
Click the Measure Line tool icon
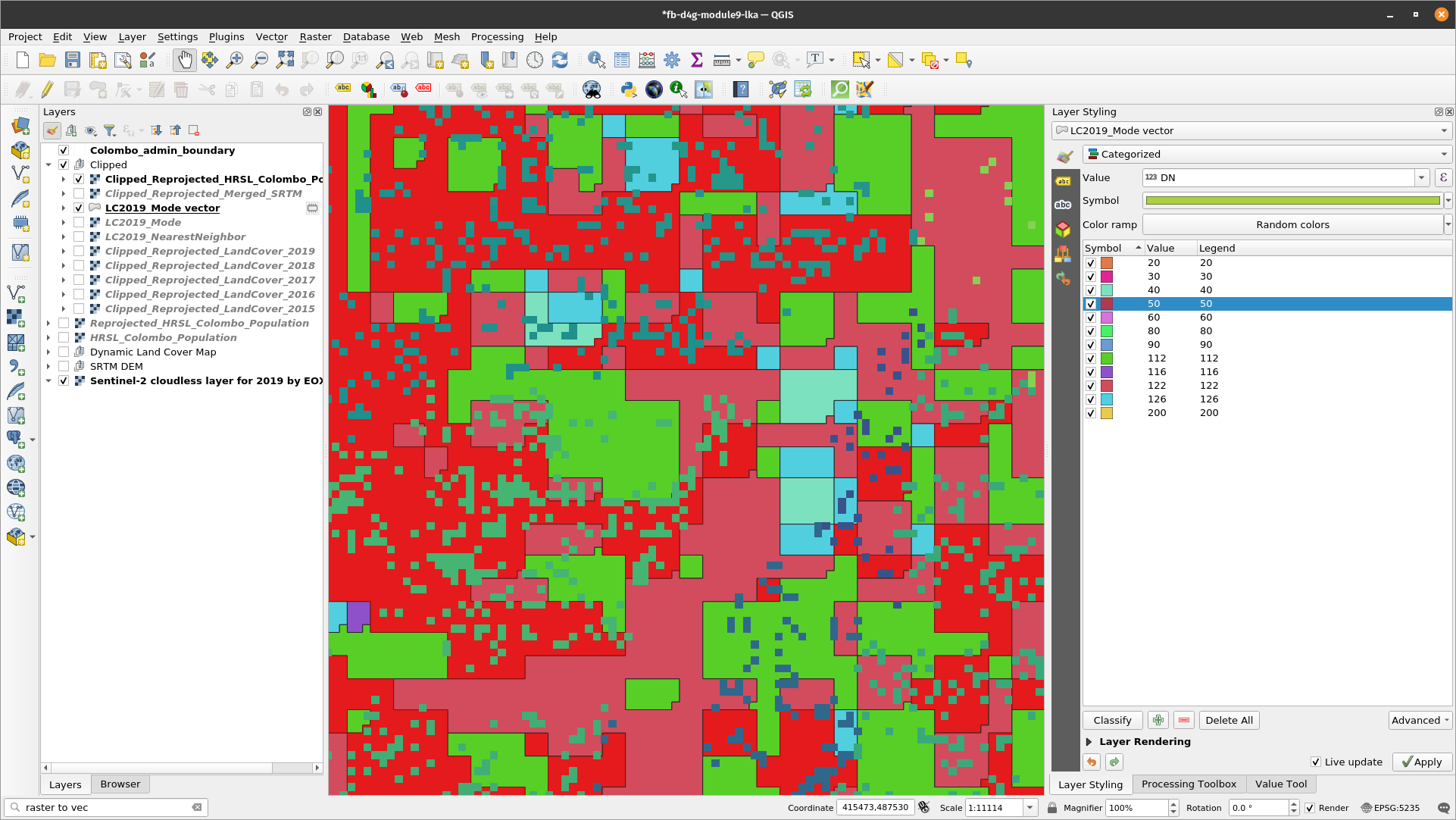(720, 61)
